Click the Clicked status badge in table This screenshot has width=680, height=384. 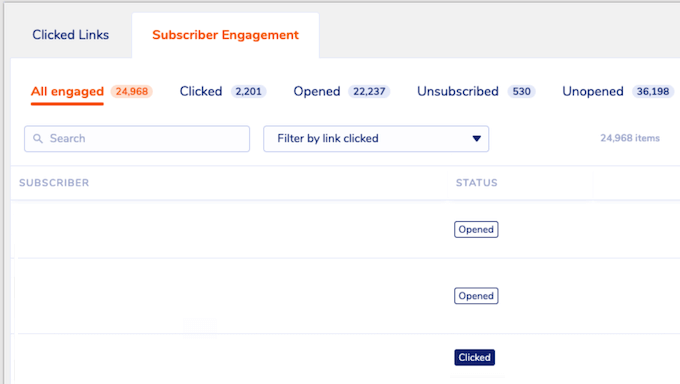click(x=474, y=358)
